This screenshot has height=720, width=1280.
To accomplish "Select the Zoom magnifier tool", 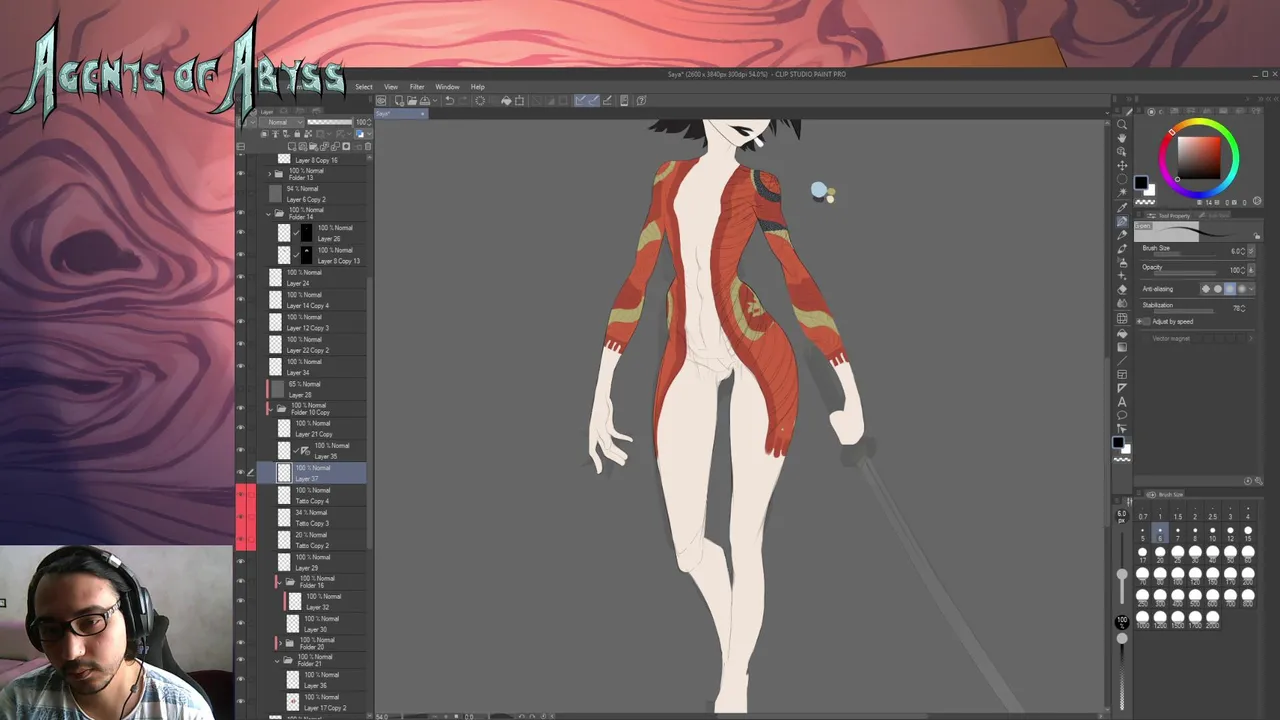I will [1122, 124].
